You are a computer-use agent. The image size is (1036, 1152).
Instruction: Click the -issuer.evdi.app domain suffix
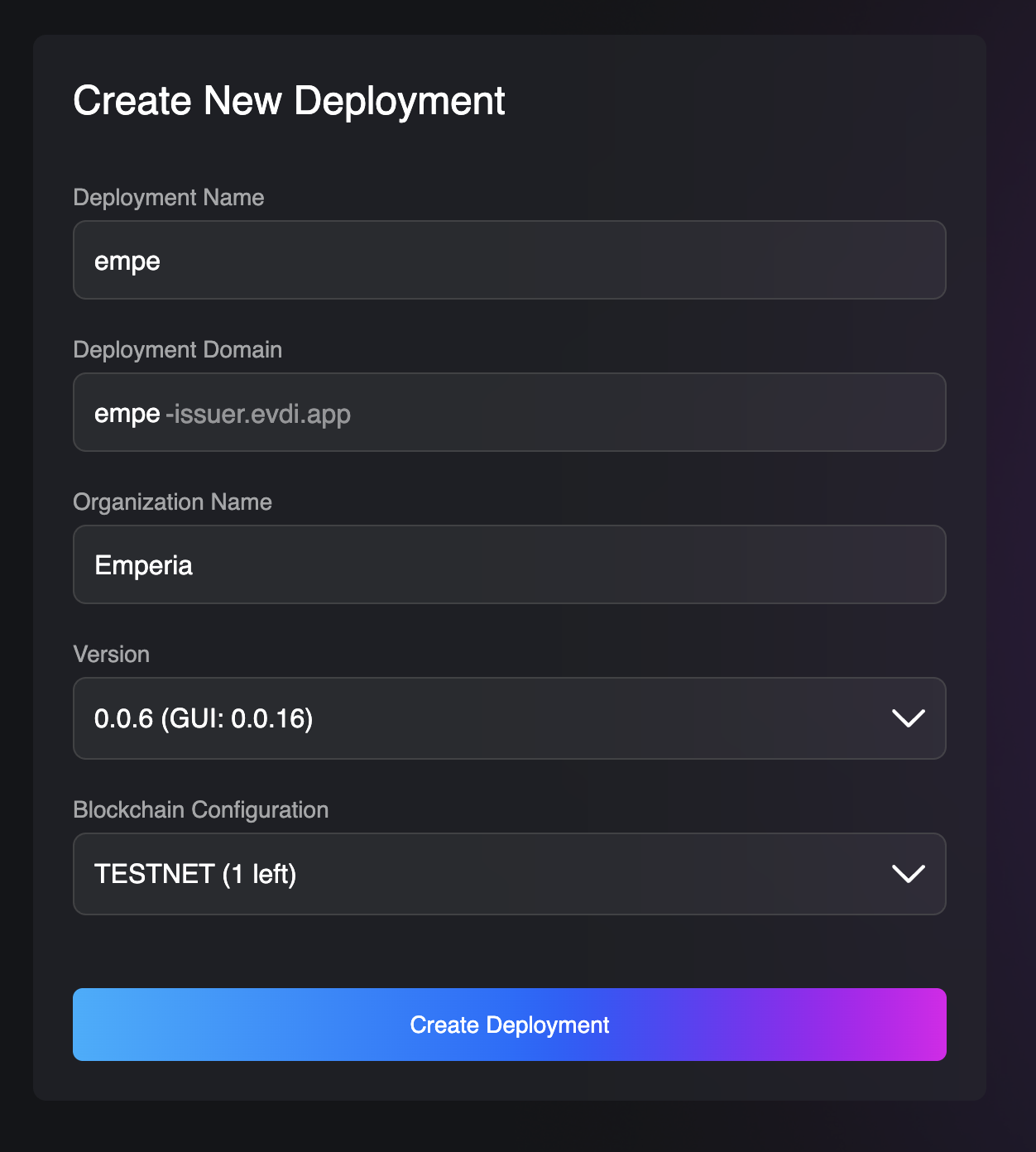pos(258,414)
